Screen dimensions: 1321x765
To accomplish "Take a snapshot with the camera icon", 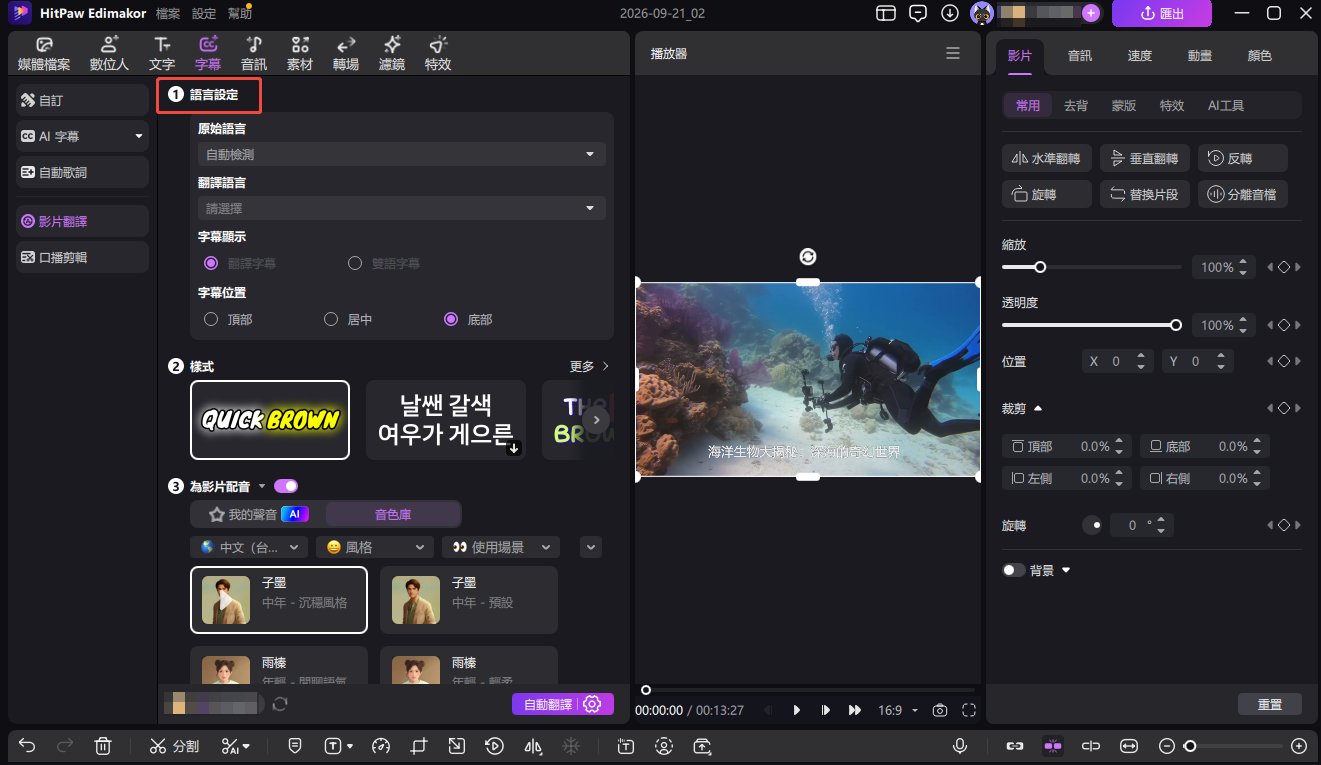I will pyautogui.click(x=940, y=710).
